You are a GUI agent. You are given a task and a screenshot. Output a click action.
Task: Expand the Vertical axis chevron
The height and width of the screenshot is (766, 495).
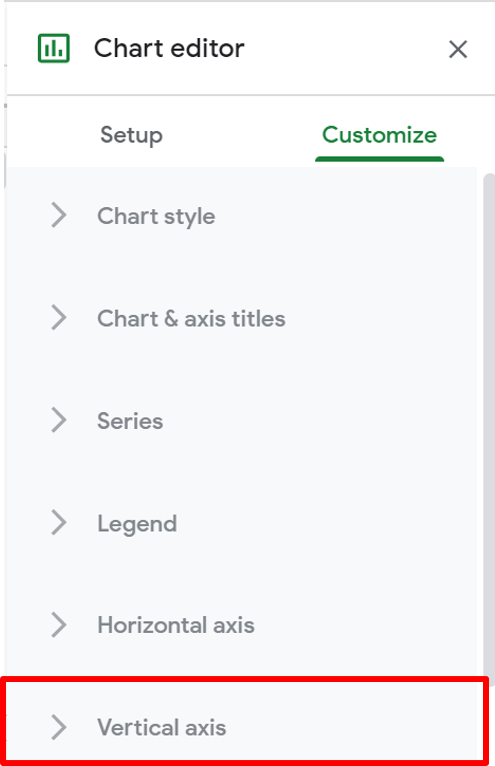(x=59, y=727)
